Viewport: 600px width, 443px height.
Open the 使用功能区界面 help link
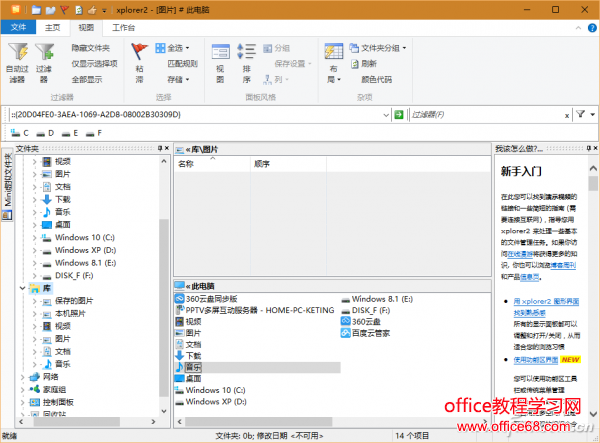point(535,360)
